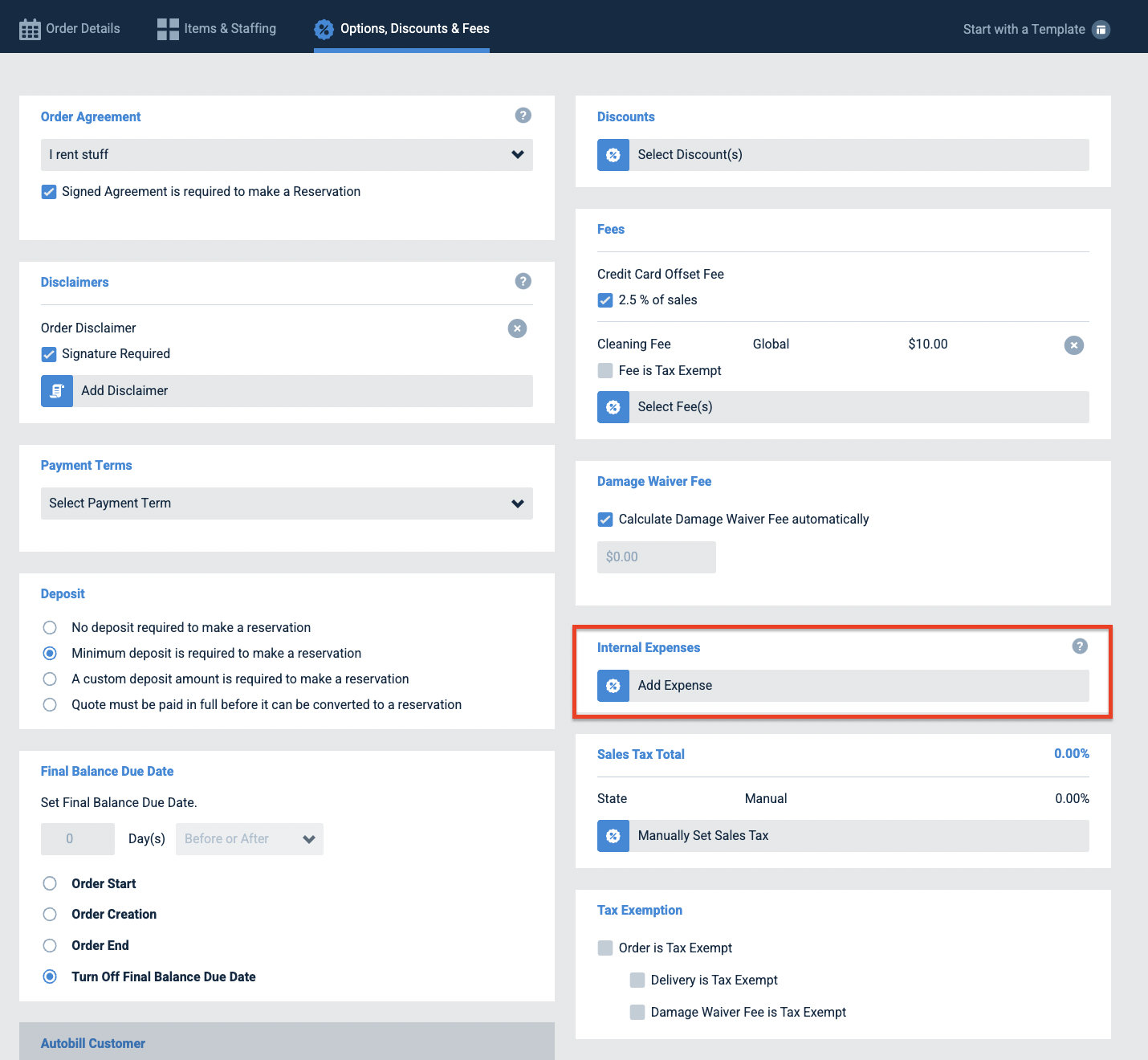Open the Select Payment Term dropdown
Image resolution: width=1148 pixels, height=1060 pixels.
tap(287, 503)
